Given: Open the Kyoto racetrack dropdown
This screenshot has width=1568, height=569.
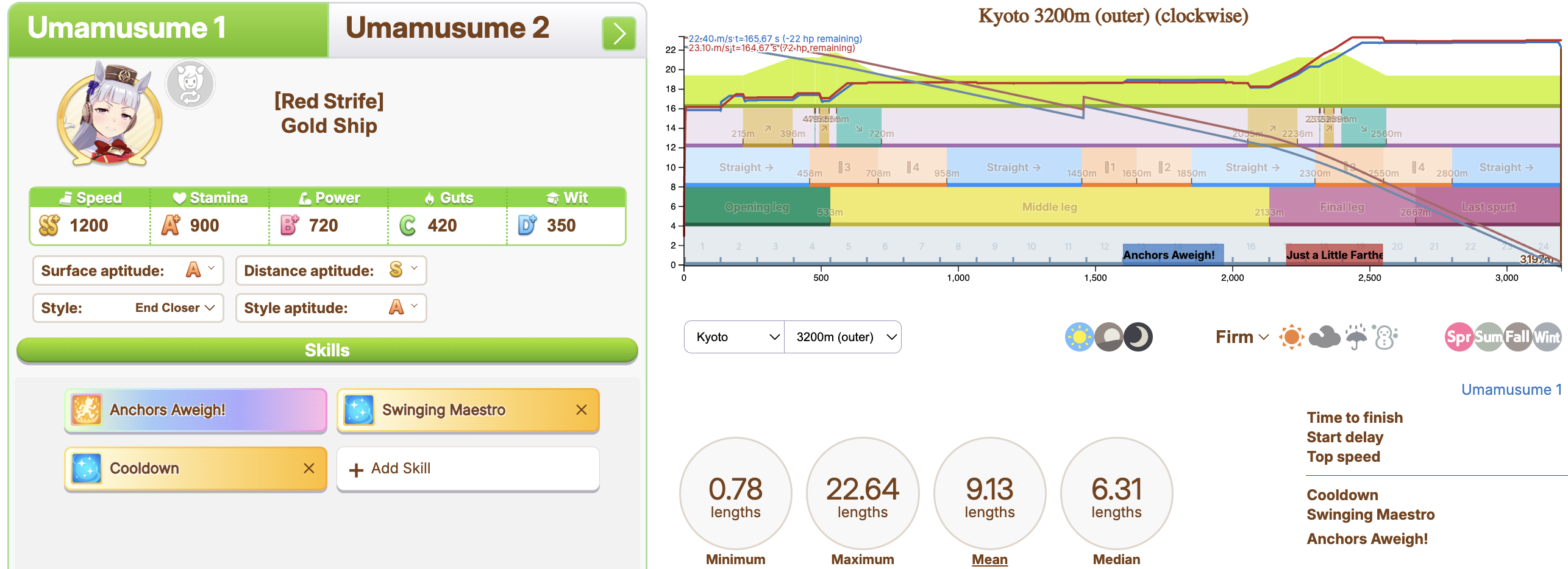Looking at the screenshot, I should (x=734, y=337).
